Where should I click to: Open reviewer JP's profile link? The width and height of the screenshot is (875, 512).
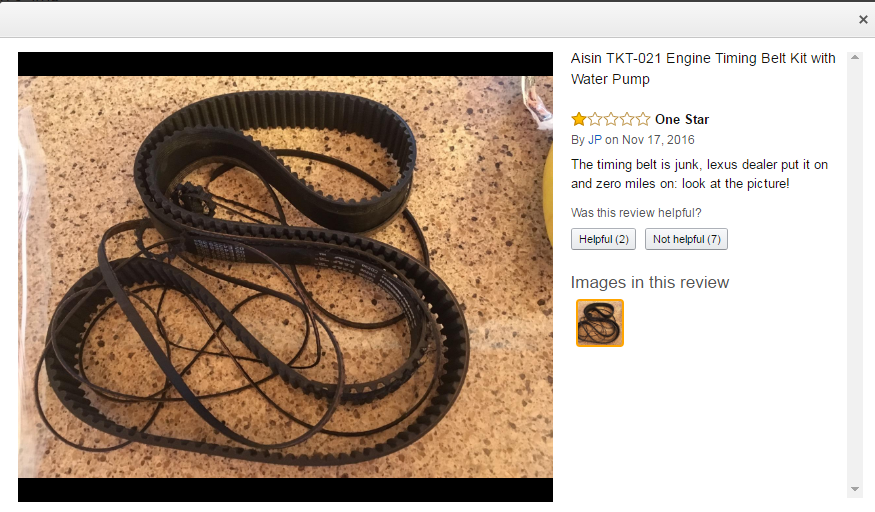coord(595,140)
